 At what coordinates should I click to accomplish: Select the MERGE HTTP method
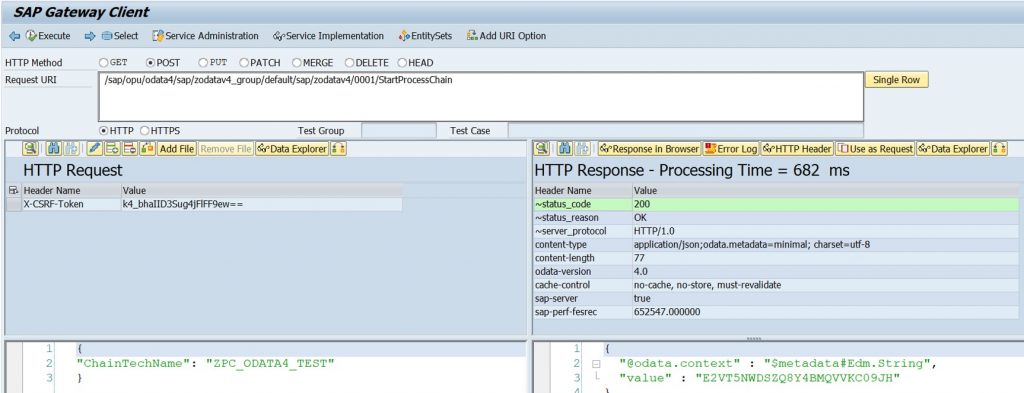pos(296,63)
